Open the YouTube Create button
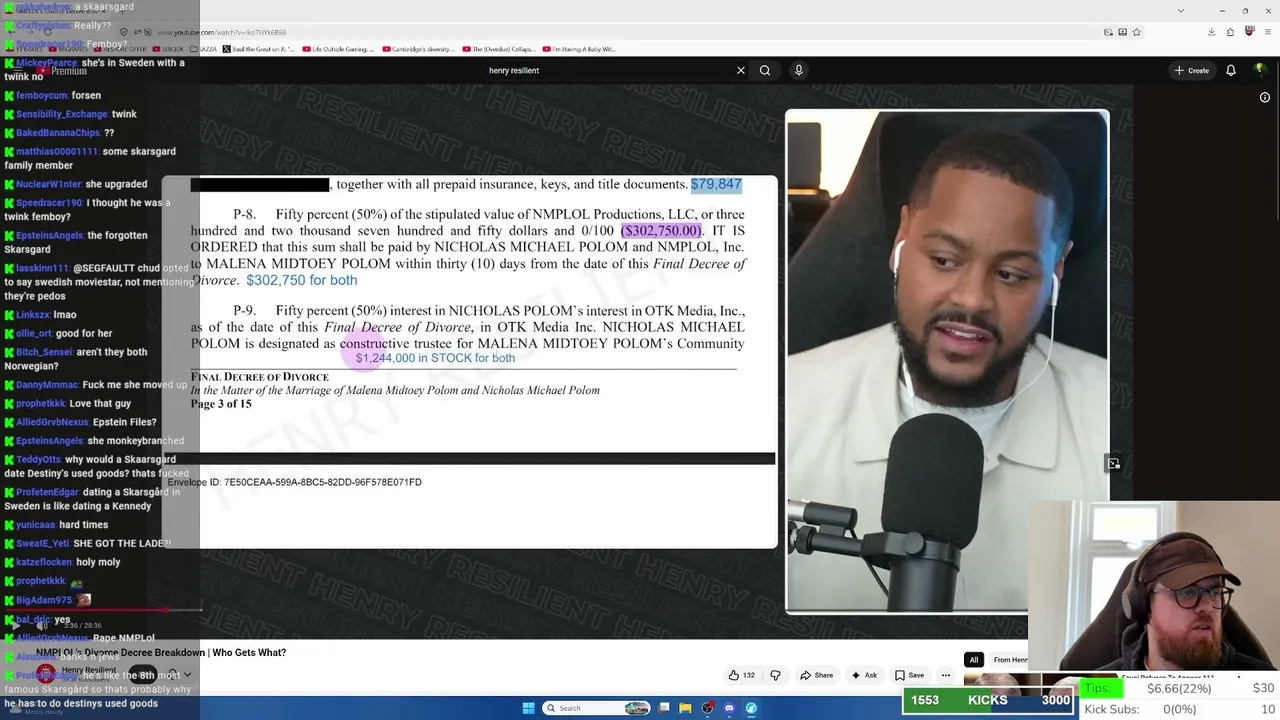Viewport: 1280px width, 720px height. pyautogui.click(x=1192, y=70)
